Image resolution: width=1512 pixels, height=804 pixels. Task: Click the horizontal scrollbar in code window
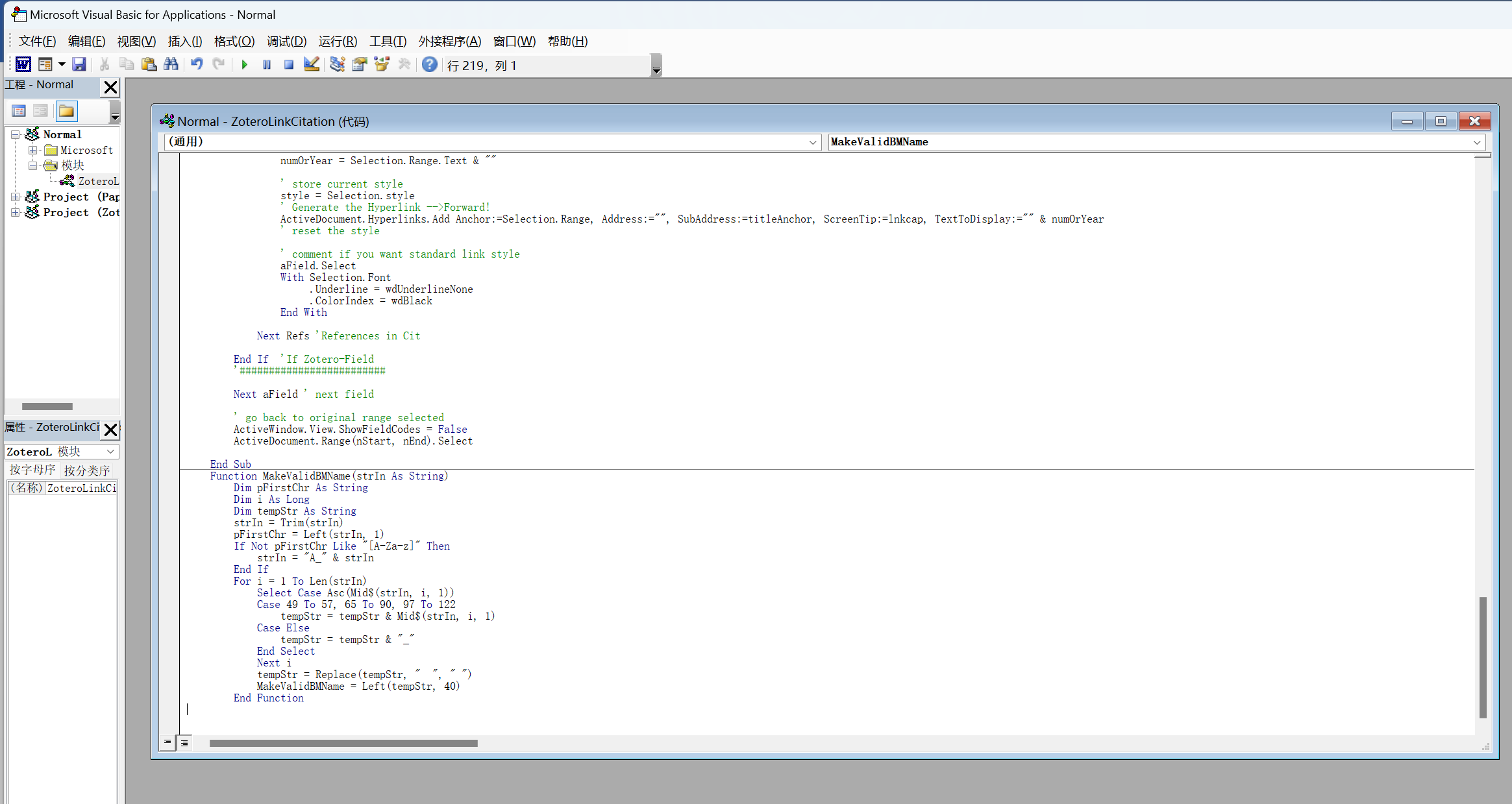[343, 743]
